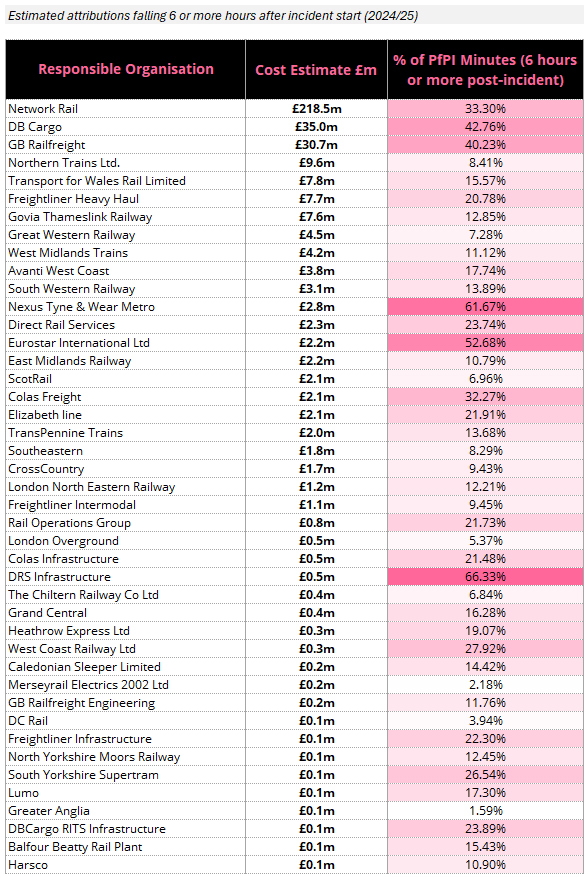The image size is (587, 877).
Task: Click the DB Cargo 42.76% cell
Action: coord(485,127)
